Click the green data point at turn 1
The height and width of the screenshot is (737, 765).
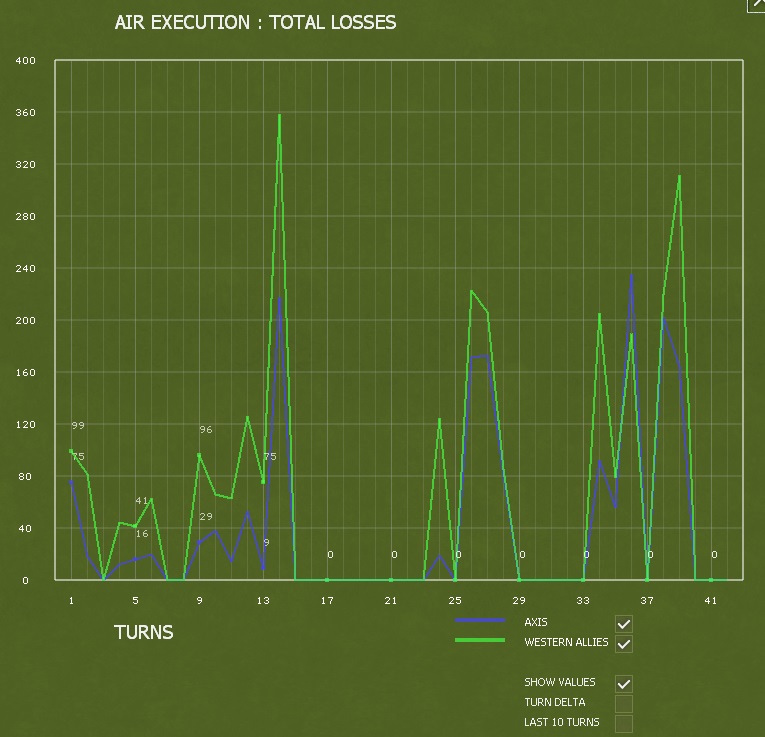[x=71, y=451]
